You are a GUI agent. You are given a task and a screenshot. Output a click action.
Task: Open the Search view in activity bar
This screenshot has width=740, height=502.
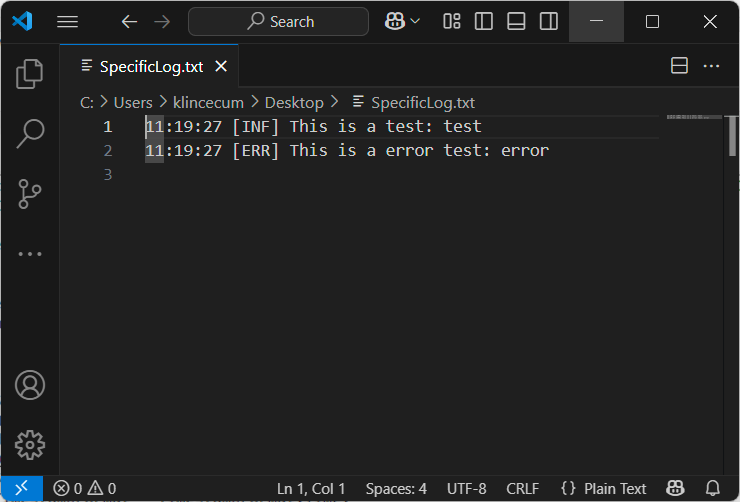tap(30, 134)
